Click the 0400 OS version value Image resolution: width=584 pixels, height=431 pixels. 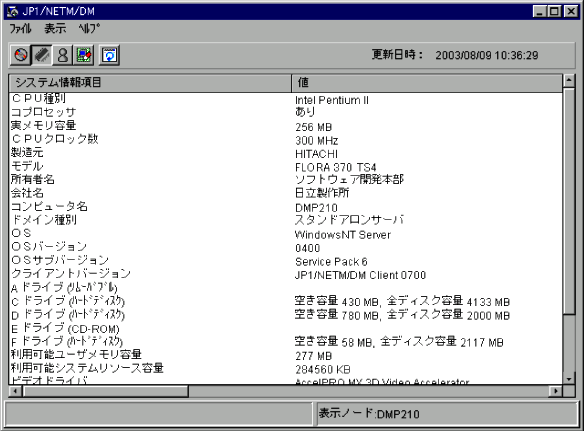[308, 248]
